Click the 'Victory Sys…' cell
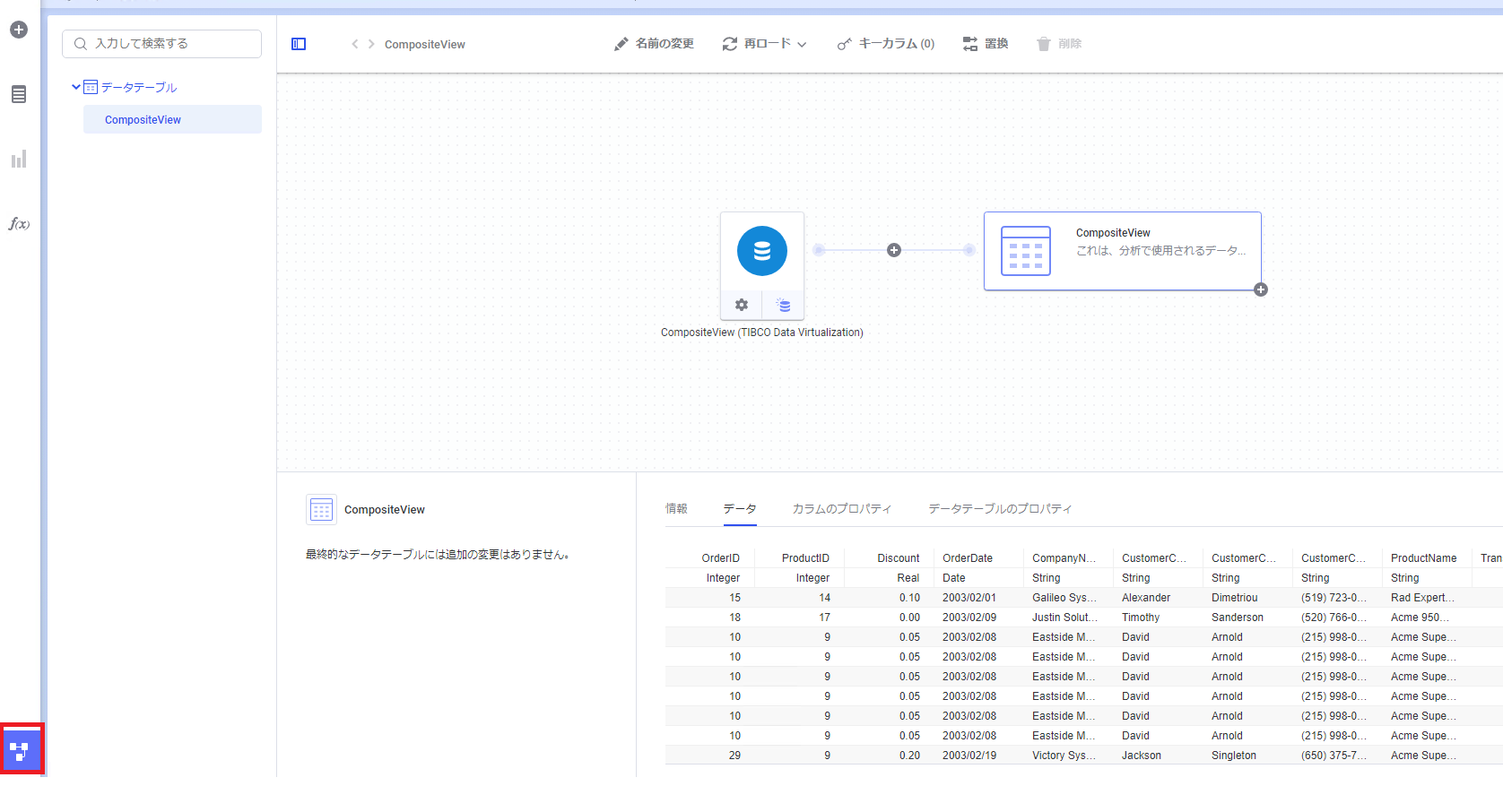Image resolution: width=1503 pixels, height=812 pixels. point(1064,756)
